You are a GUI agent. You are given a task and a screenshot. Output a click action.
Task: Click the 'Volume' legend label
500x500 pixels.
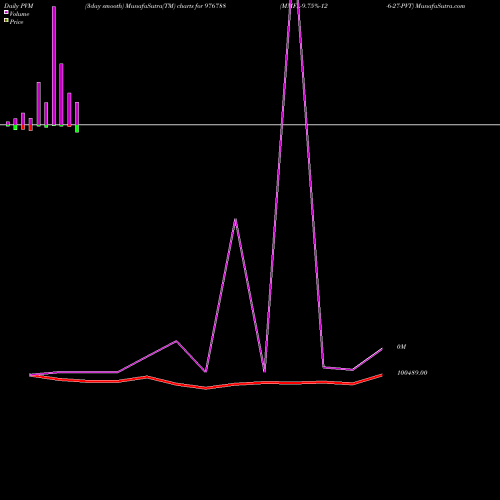coord(19,14)
